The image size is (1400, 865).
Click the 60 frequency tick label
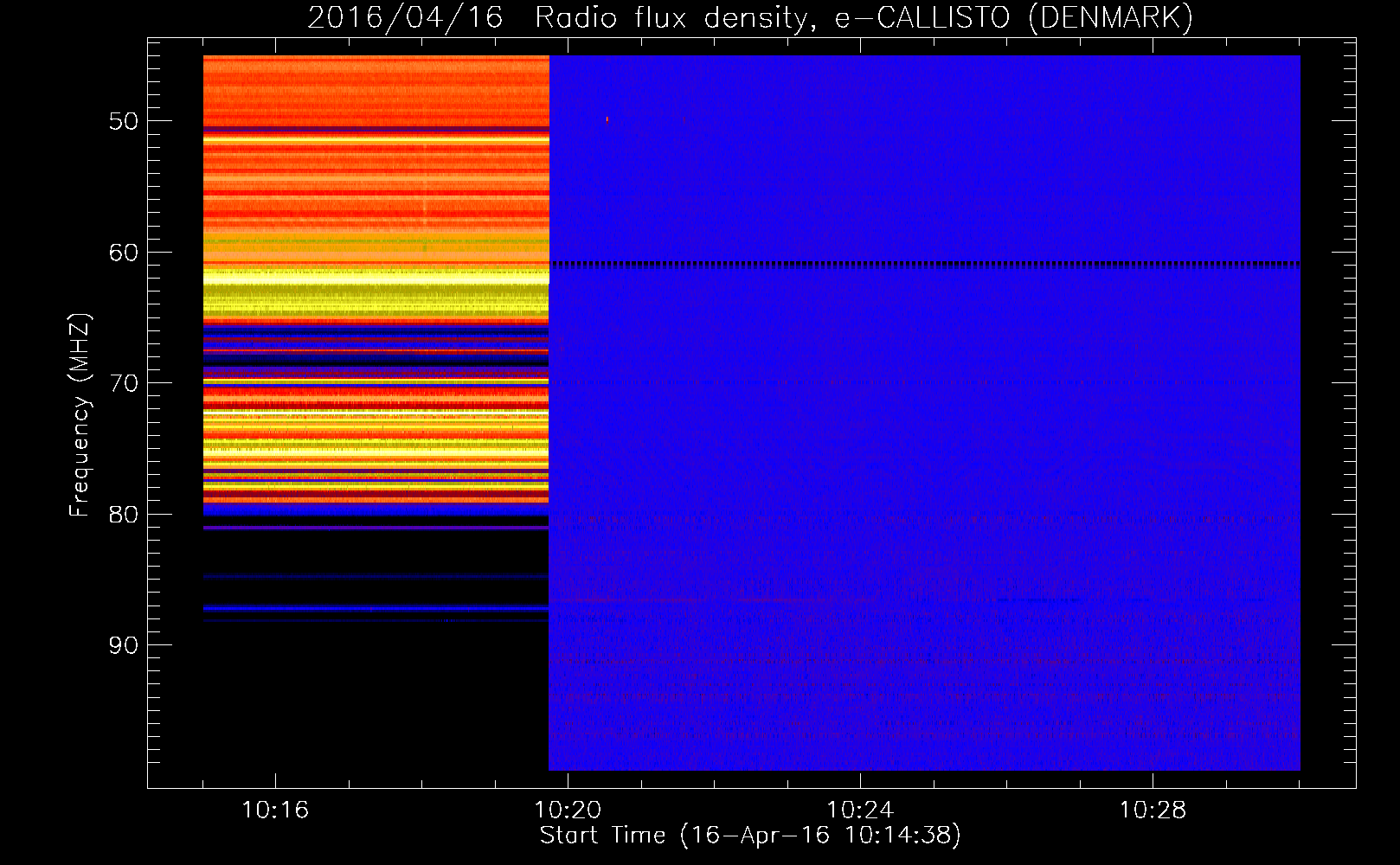click(124, 253)
